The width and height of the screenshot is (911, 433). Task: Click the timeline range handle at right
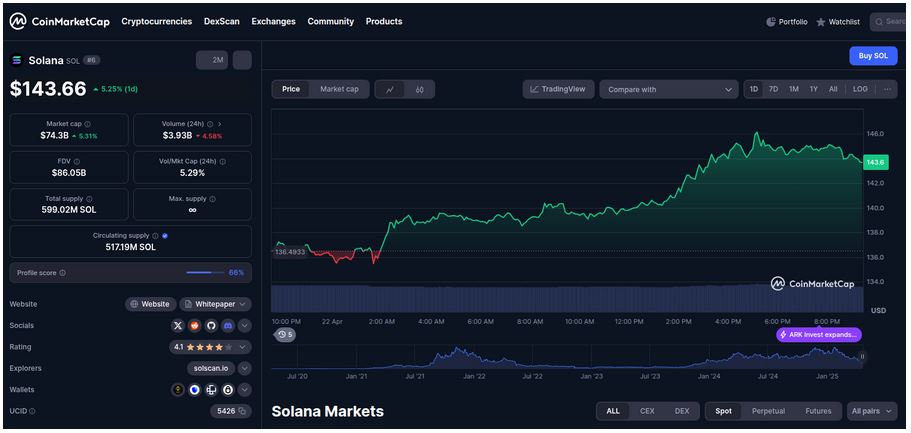tap(862, 357)
